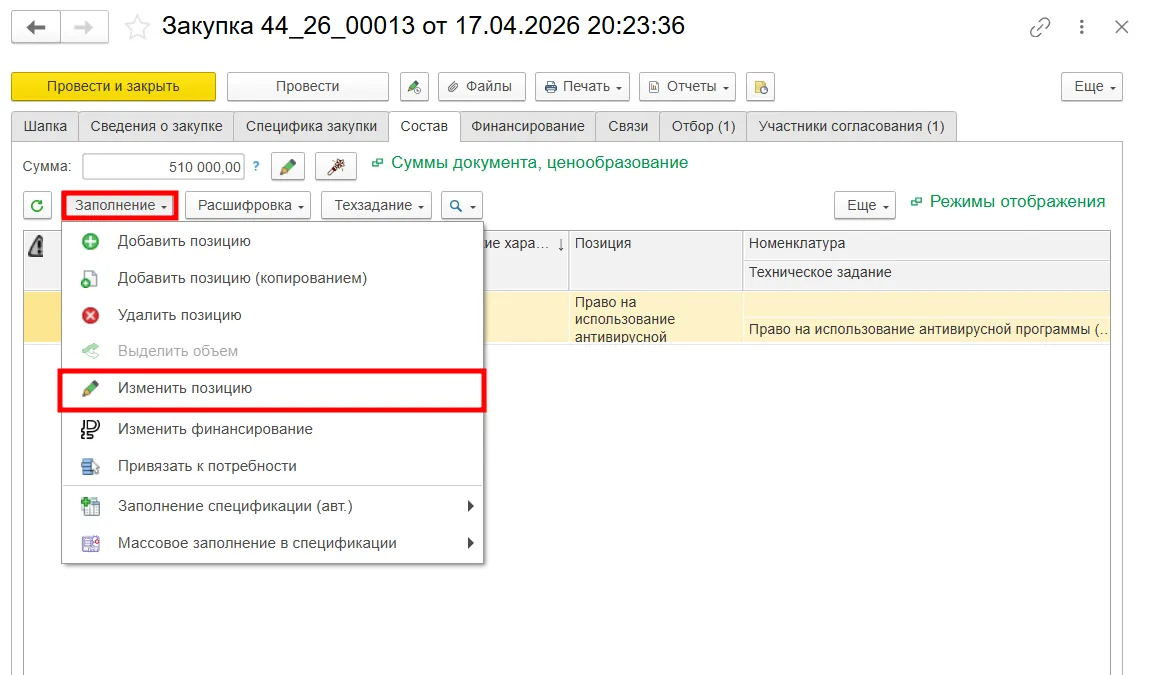Screen dimensions: 1150x675
Task: Open the Расшифровка dropdown
Action: (248, 205)
